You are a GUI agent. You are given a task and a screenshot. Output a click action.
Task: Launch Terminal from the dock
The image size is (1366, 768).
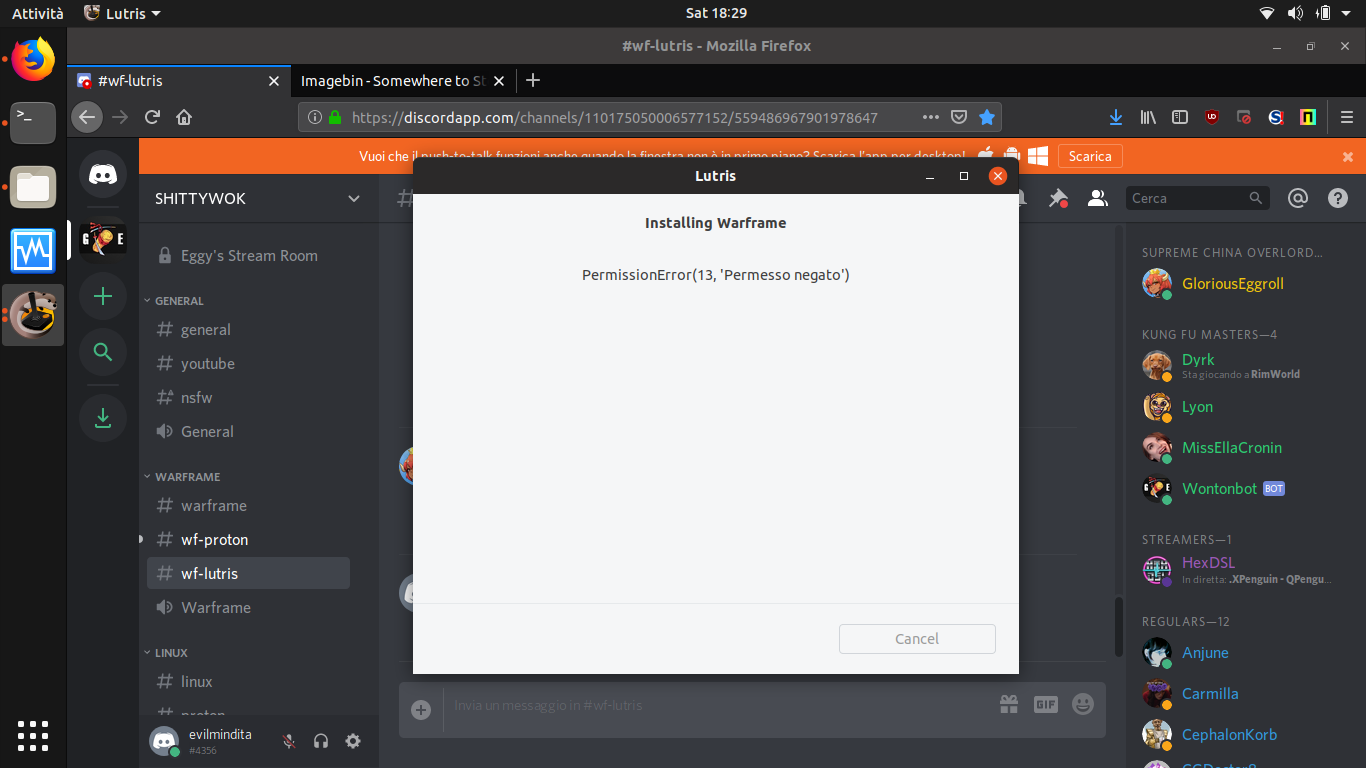pos(33,122)
